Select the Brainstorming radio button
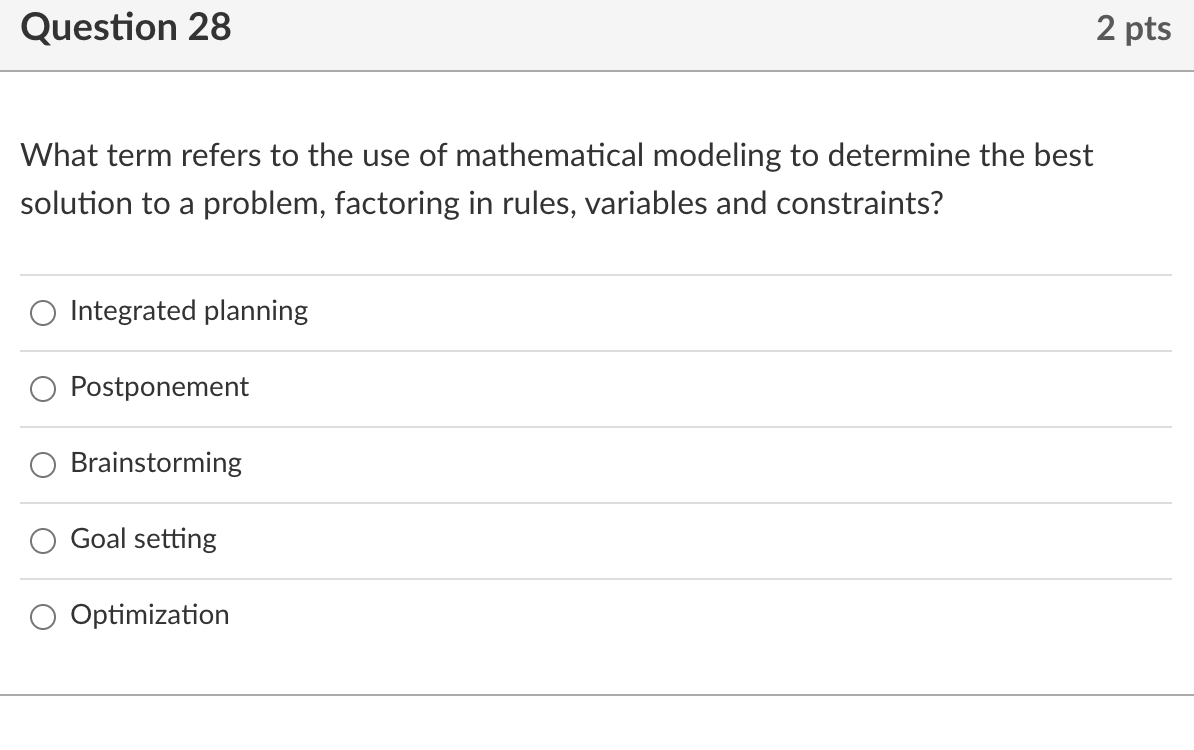 coord(42,464)
